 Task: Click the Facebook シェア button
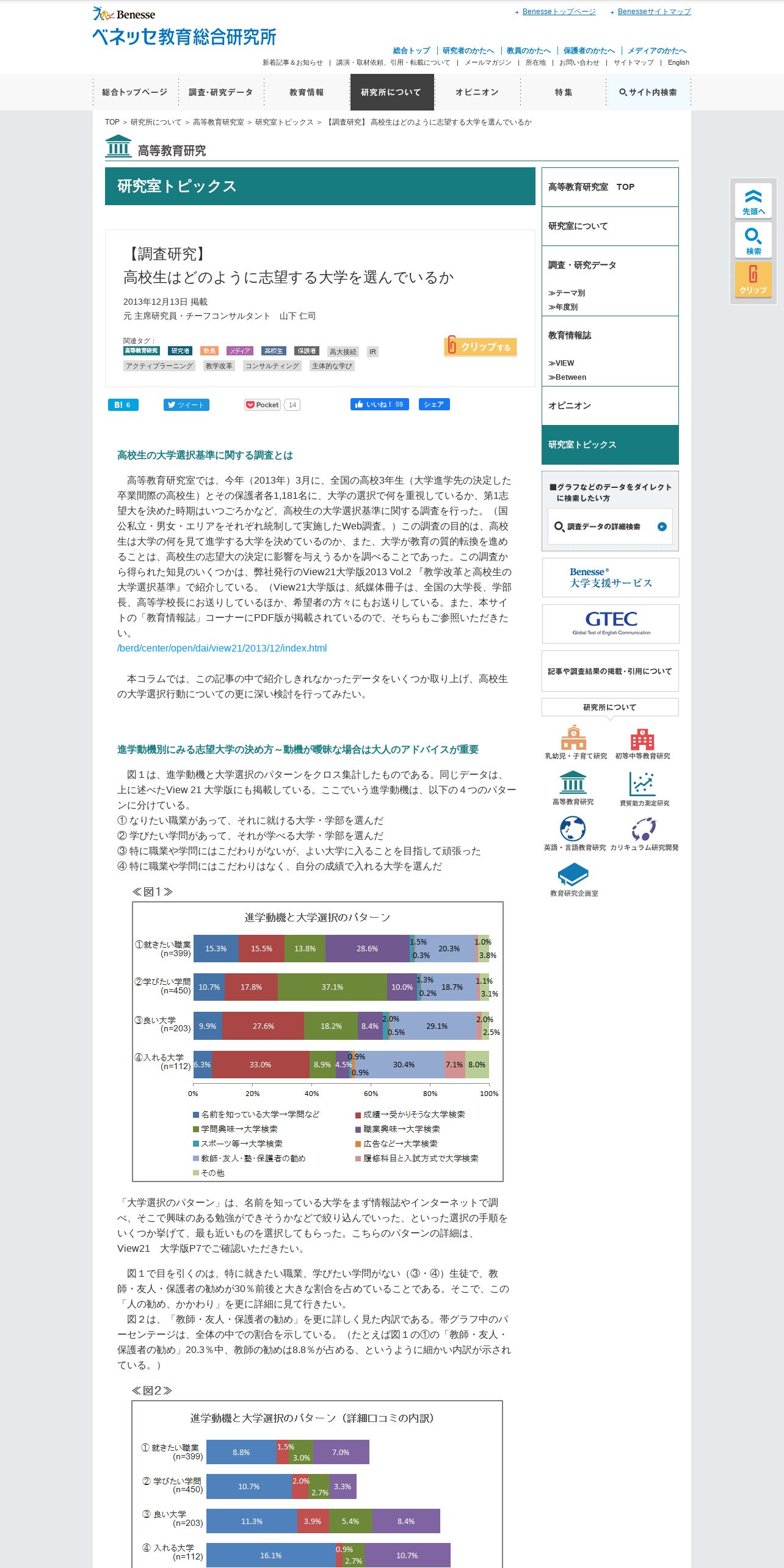click(434, 404)
